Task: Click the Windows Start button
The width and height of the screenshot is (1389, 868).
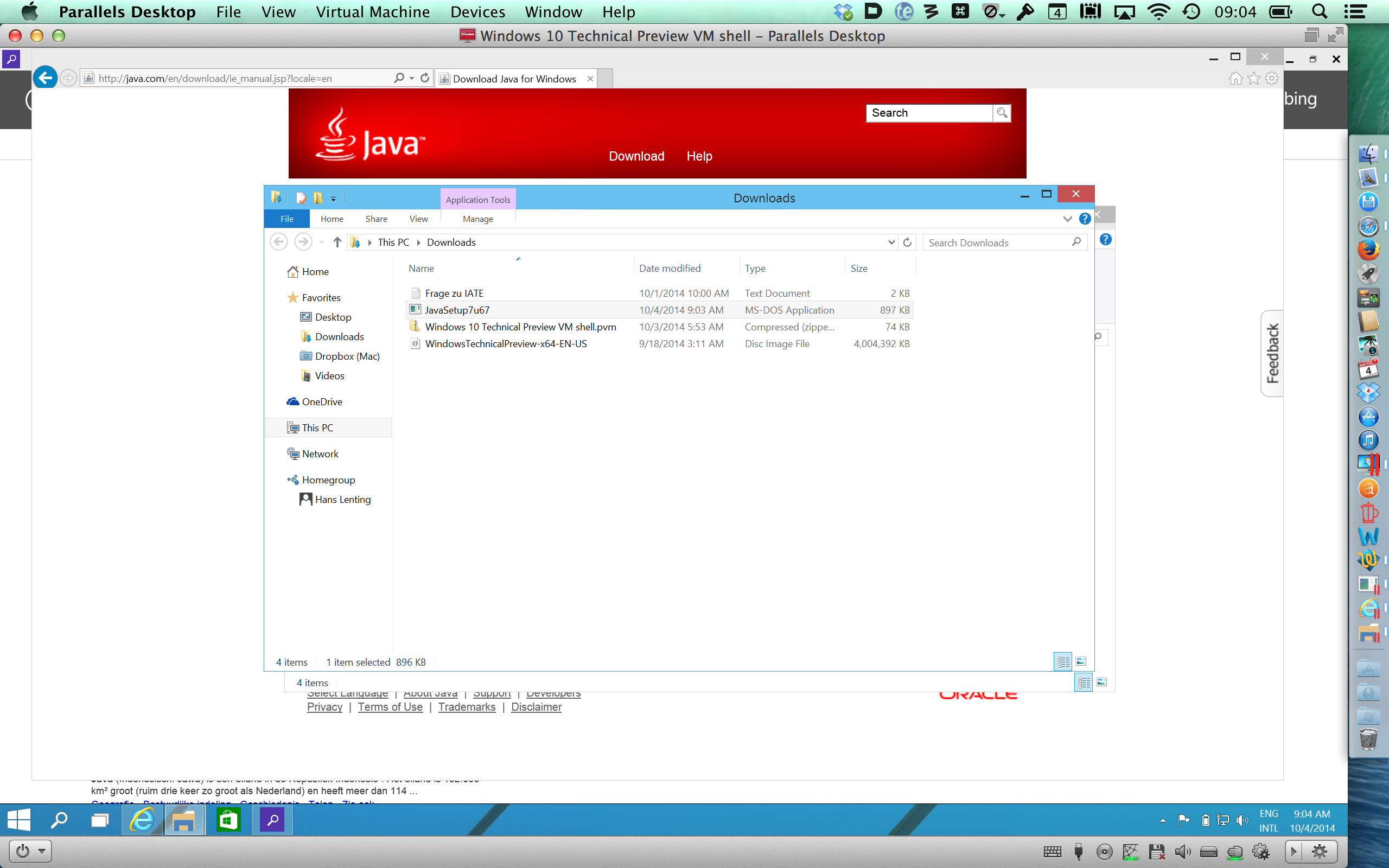Action: click(19, 820)
